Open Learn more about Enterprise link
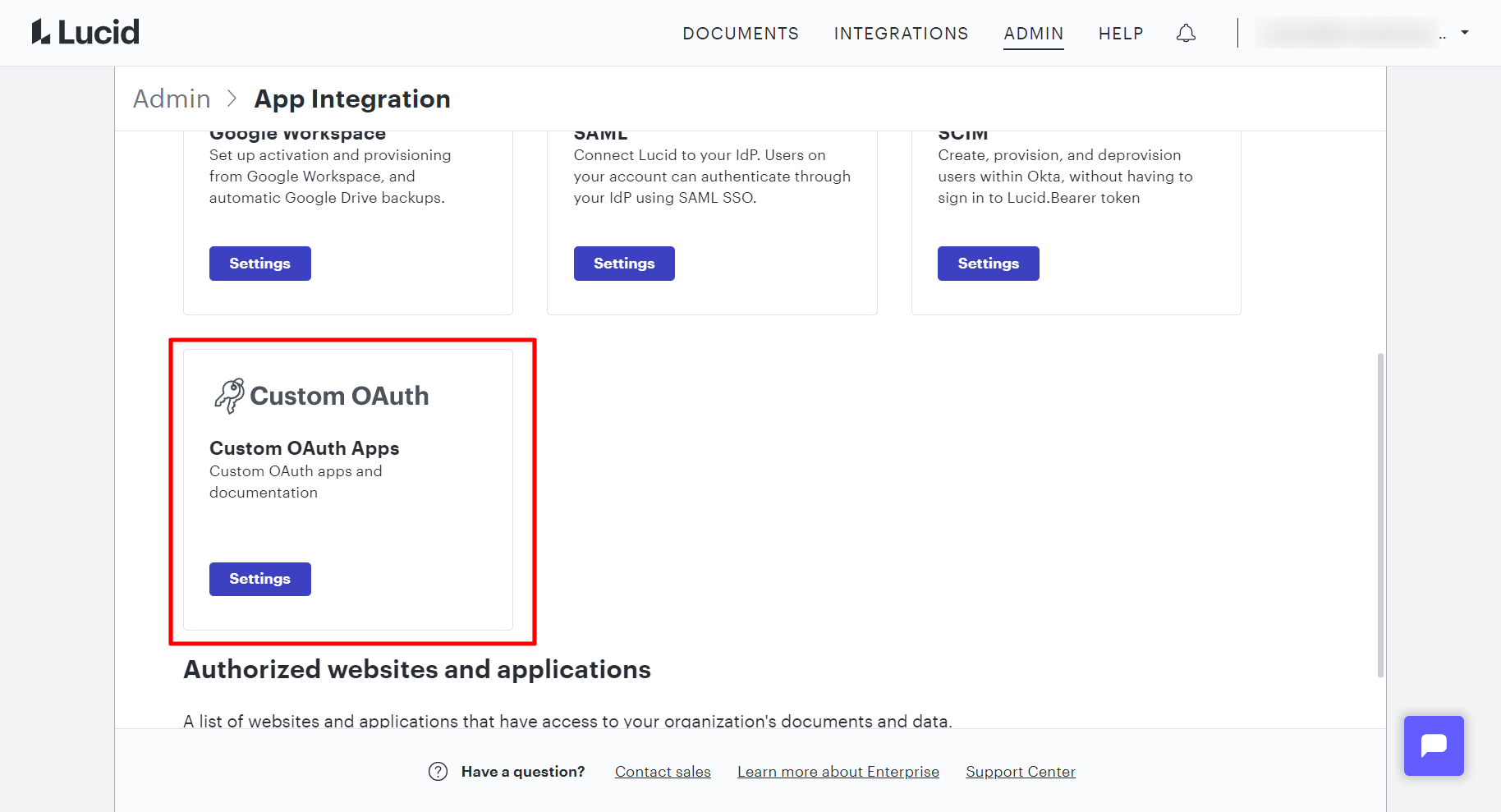The image size is (1501, 812). pyautogui.click(x=838, y=772)
